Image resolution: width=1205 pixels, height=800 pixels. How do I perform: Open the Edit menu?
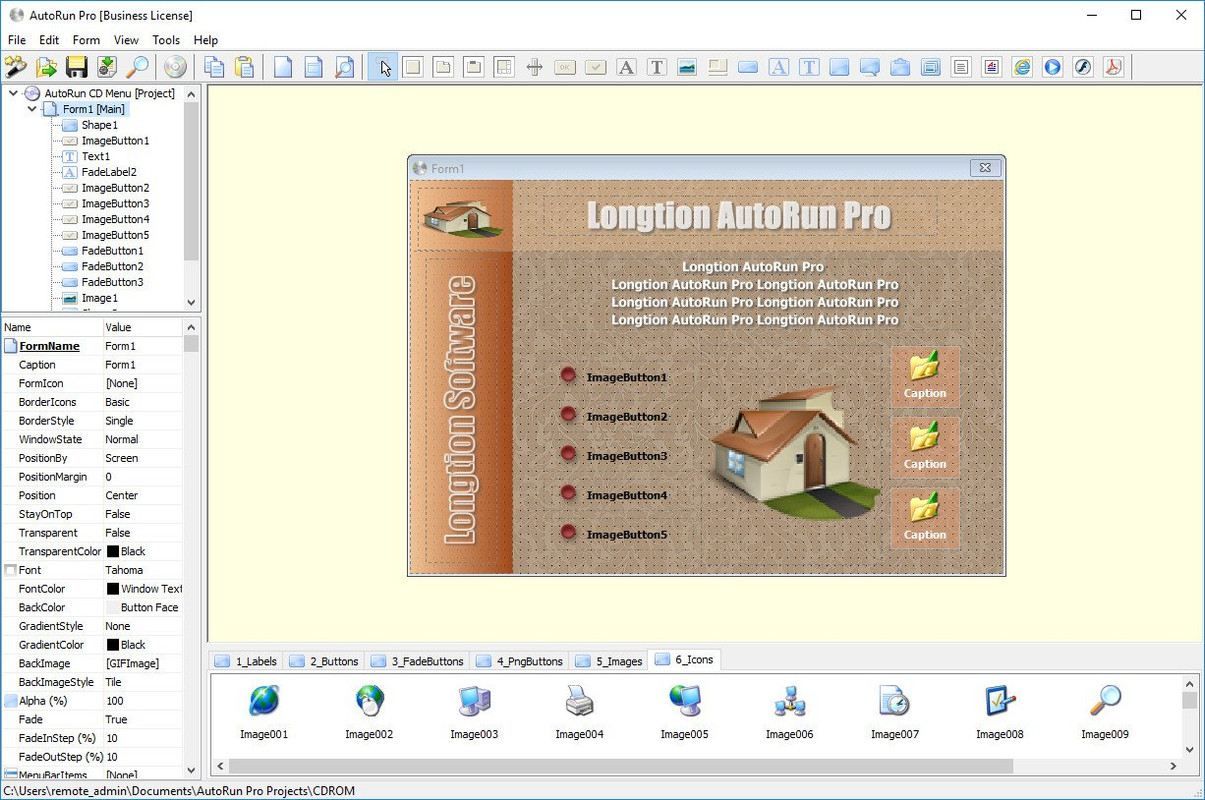[x=49, y=40]
